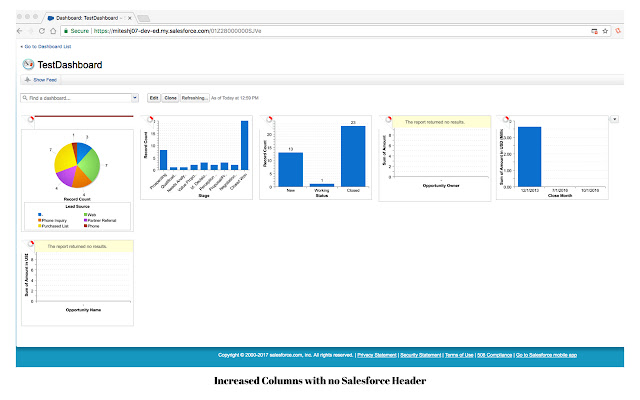Screen dimensions: 640x400
Task: Bookmark page with star icon
Action: [x=605, y=31]
